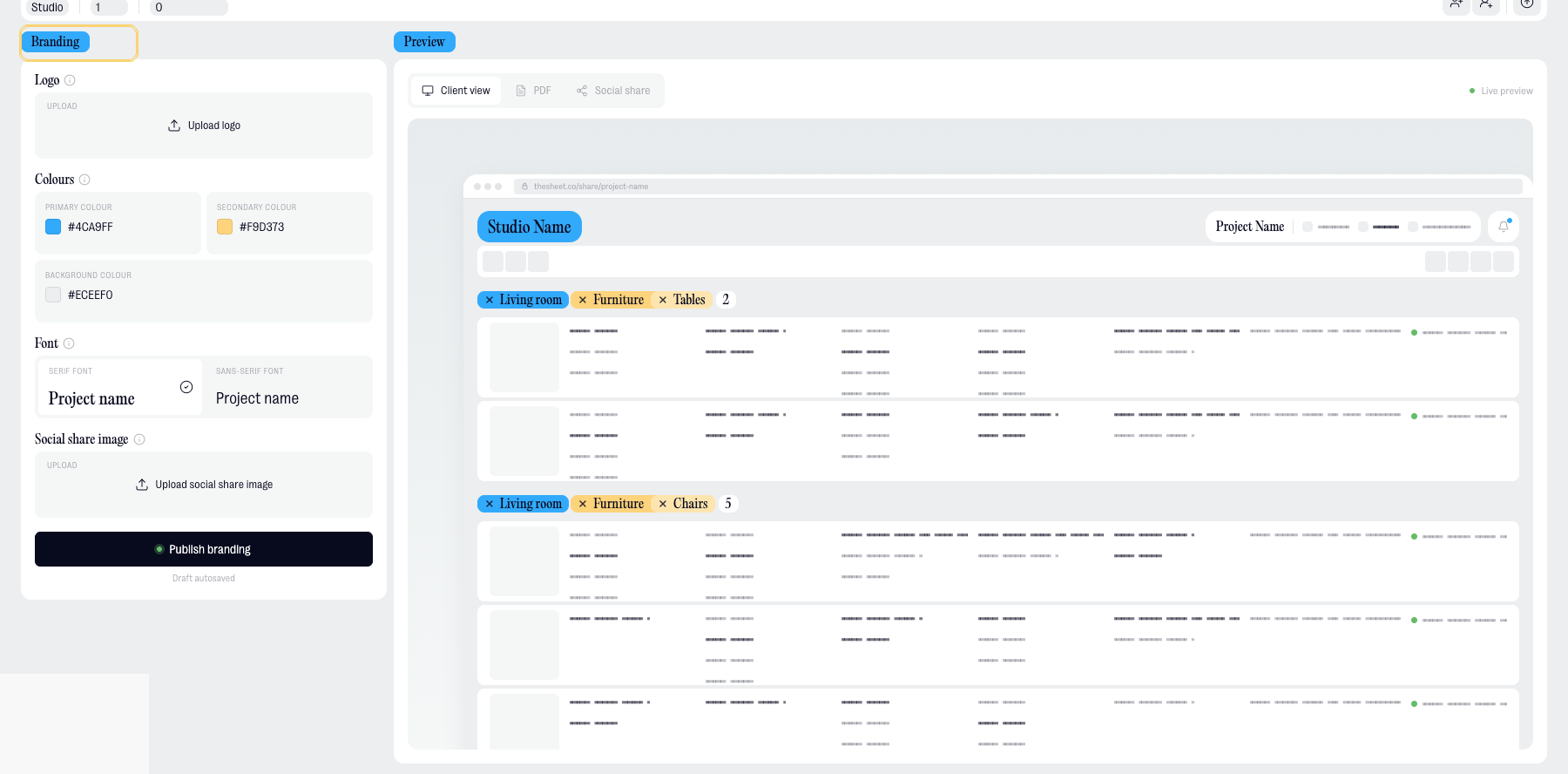
Task: Click the checkmark icon on the serif font card
Action: click(186, 387)
